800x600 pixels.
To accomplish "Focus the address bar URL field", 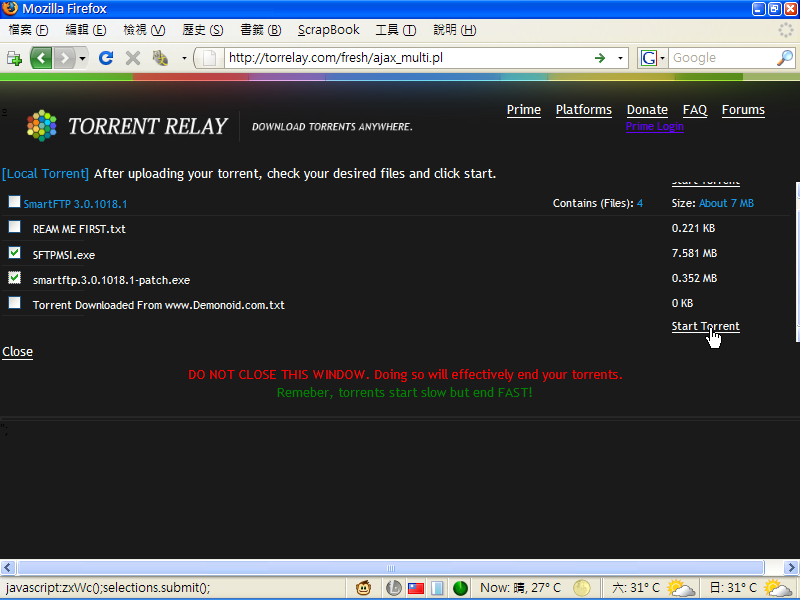I will (408, 58).
